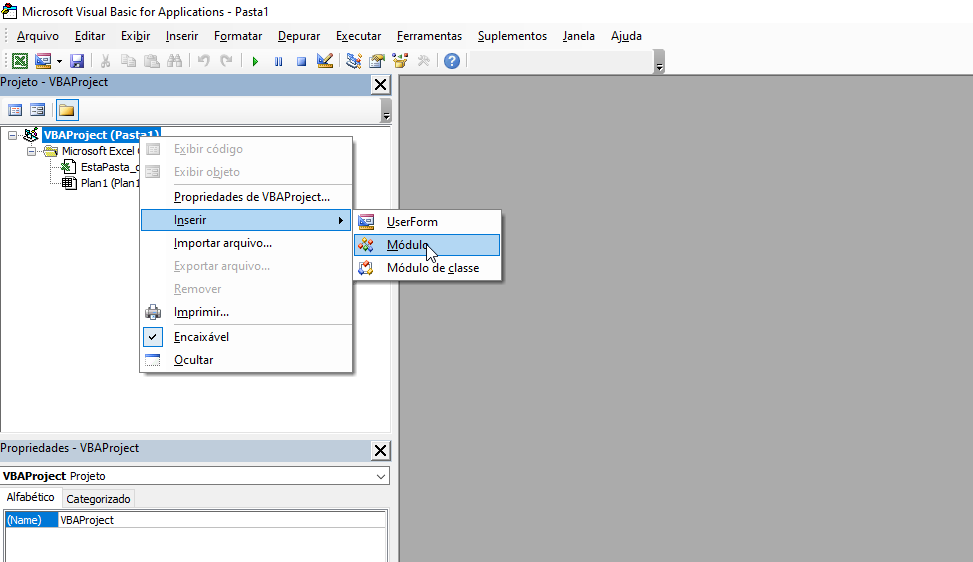Open the Editar menu
This screenshot has width=973, height=562.
[90, 36]
